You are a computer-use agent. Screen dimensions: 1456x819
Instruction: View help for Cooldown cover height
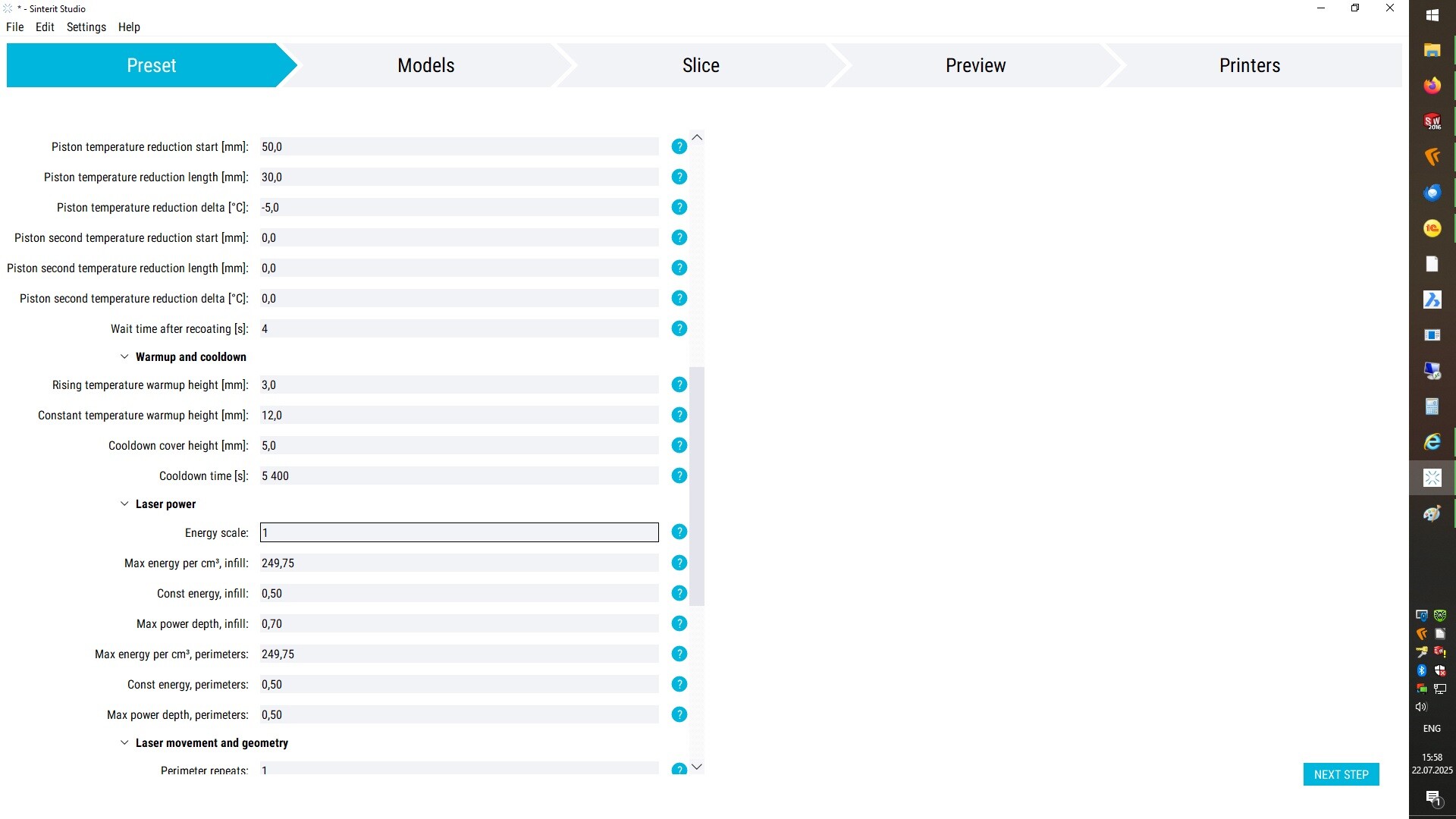tap(679, 445)
